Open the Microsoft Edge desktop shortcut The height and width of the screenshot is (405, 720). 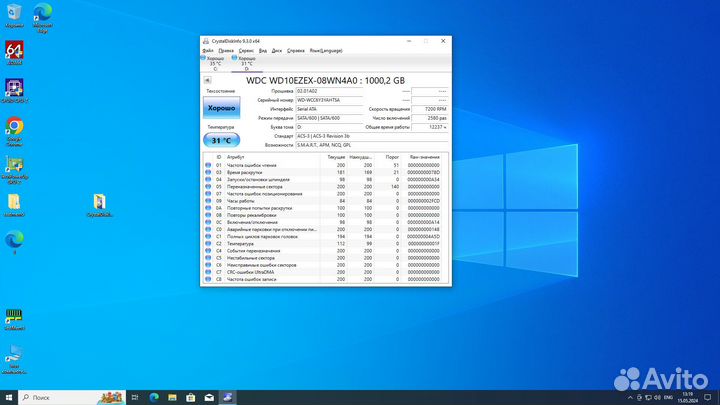[x=42, y=17]
